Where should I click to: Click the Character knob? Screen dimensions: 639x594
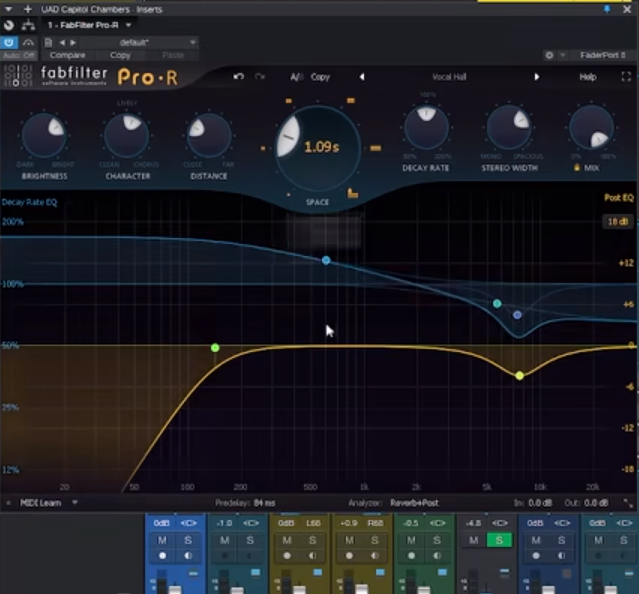127,136
